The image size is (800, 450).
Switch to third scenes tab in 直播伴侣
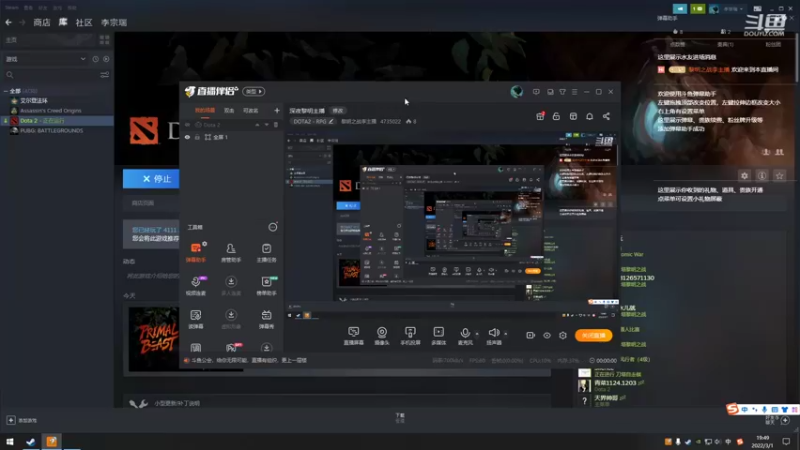tap(251, 111)
